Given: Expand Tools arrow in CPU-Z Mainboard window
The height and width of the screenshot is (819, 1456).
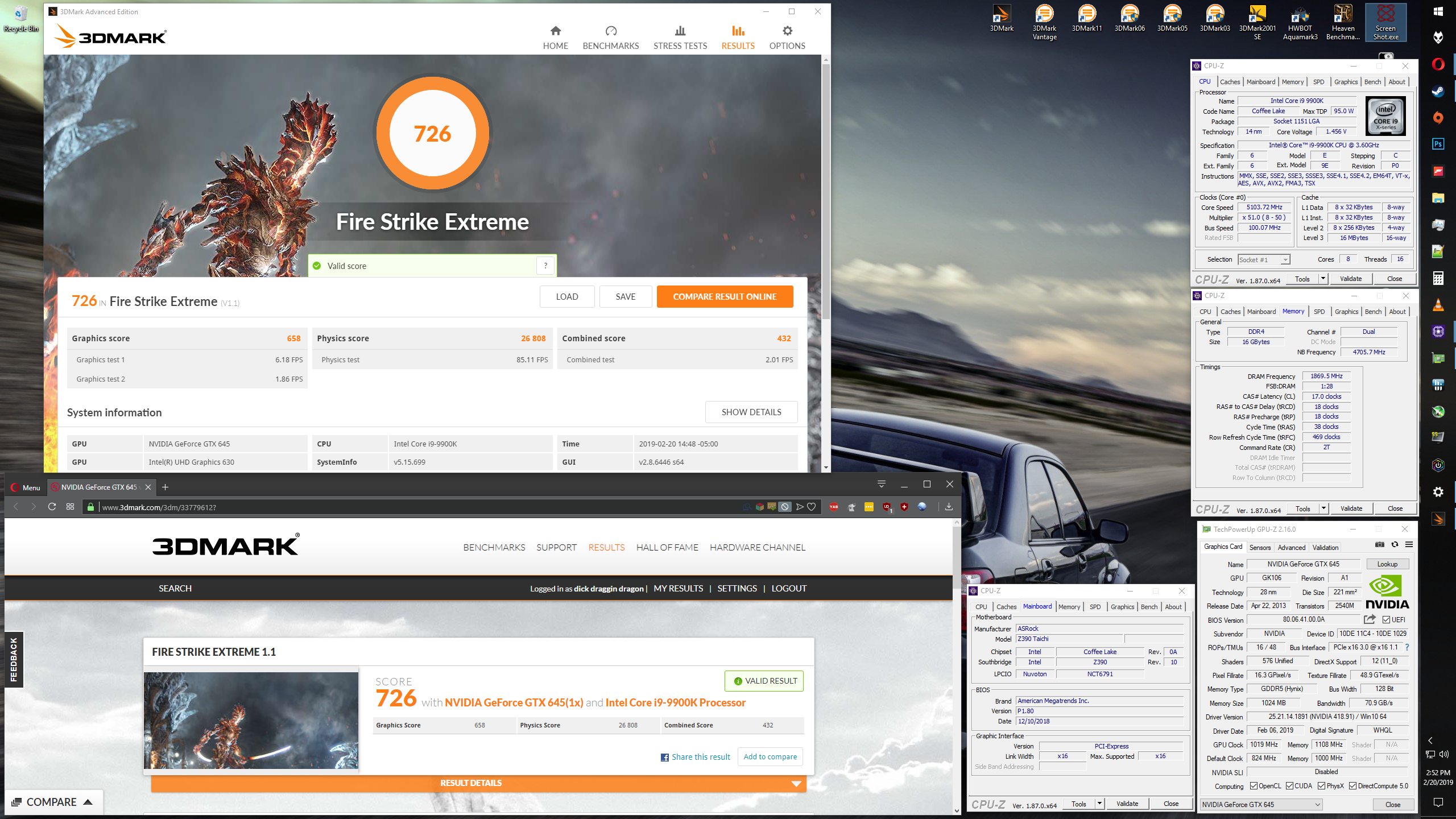Looking at the screenshot, I should click(1099, 804).
